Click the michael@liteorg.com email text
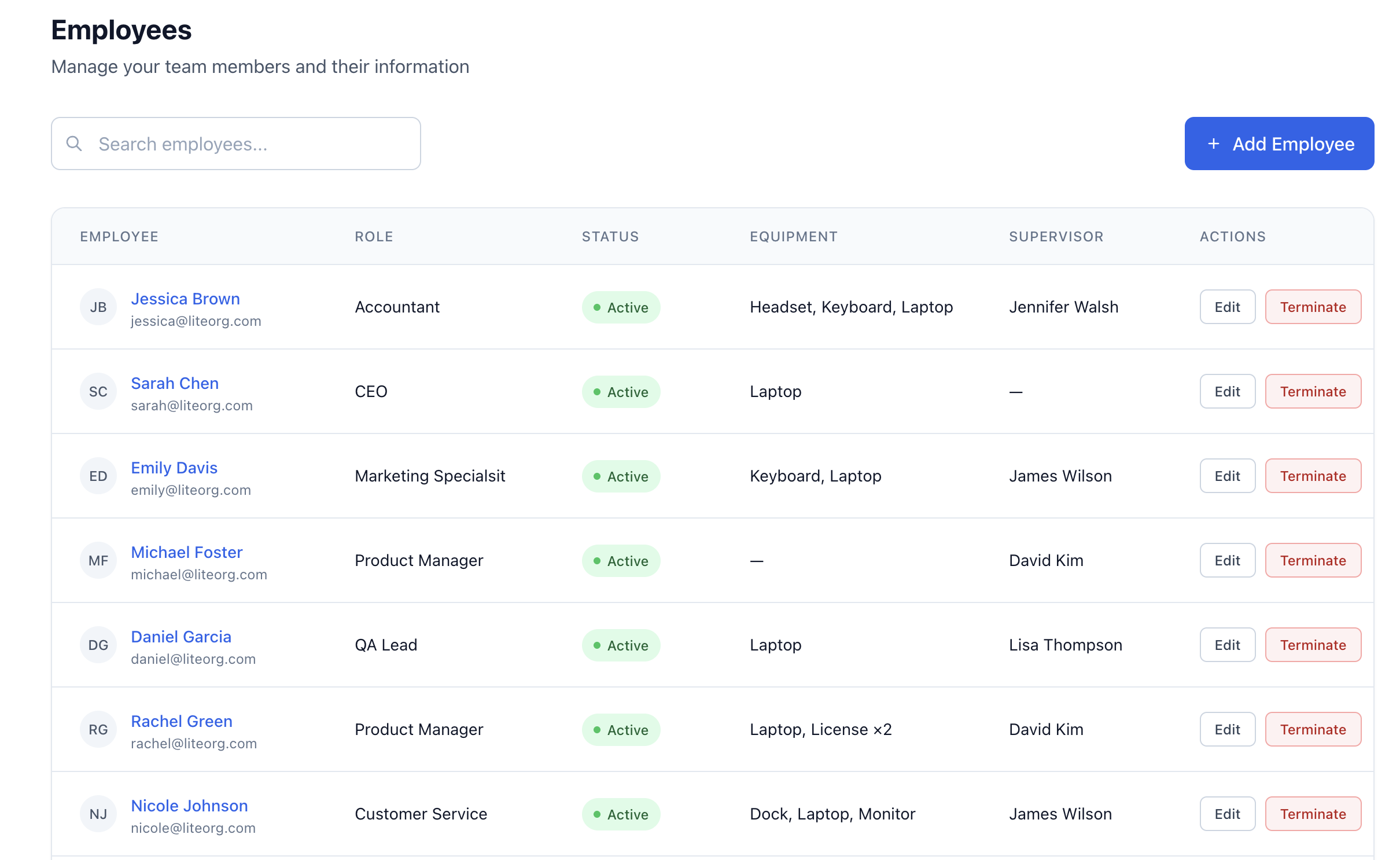This screenshot has height=860, width=1400. pyautogui.click(x=199, y=575)
